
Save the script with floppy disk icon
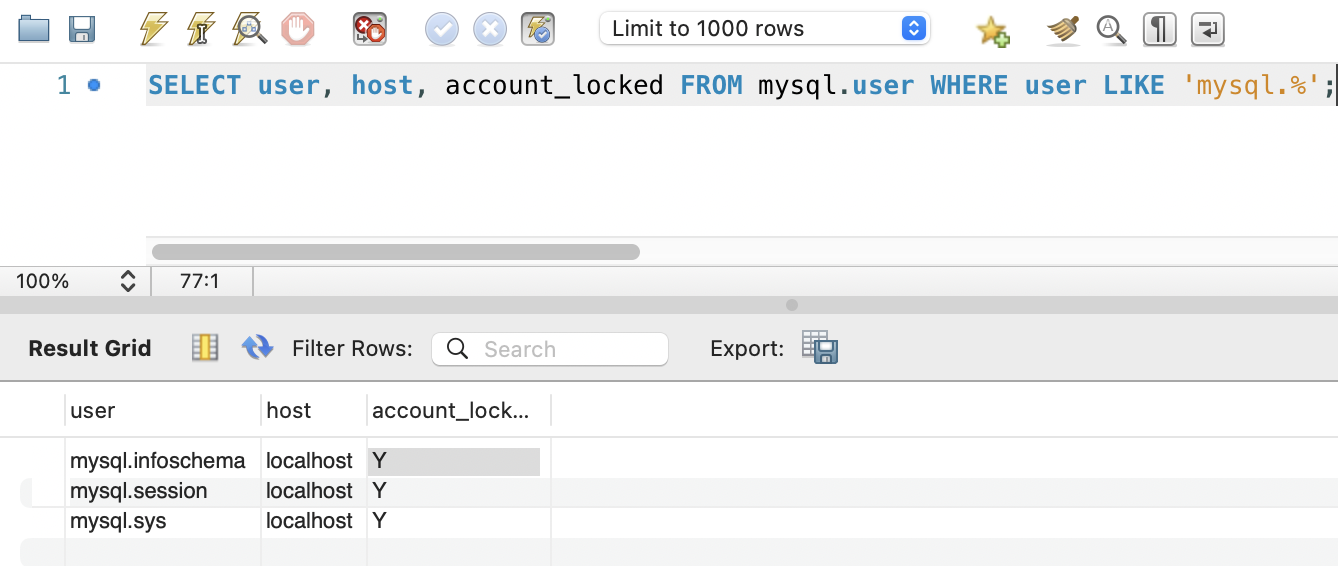pos(82,29)
